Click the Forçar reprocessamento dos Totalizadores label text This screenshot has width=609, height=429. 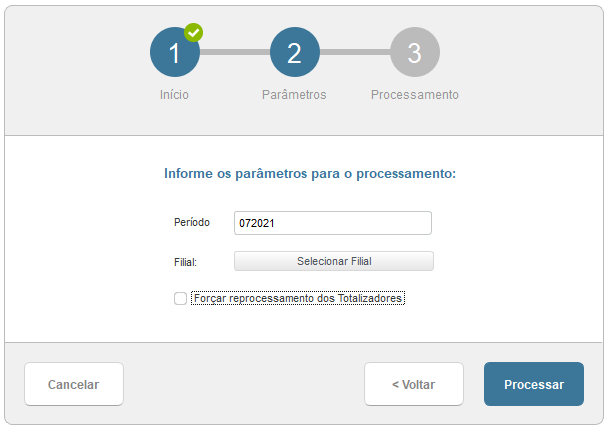tap(298, 298)
